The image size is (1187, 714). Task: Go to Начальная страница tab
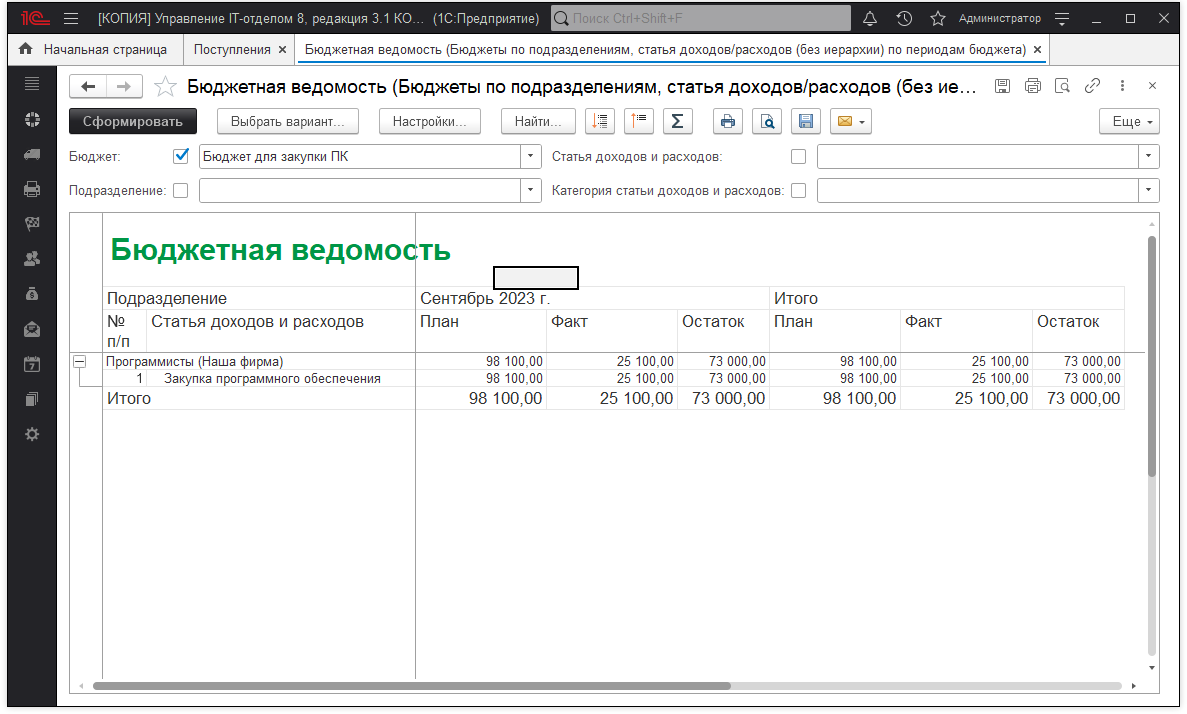pos(105,49)
